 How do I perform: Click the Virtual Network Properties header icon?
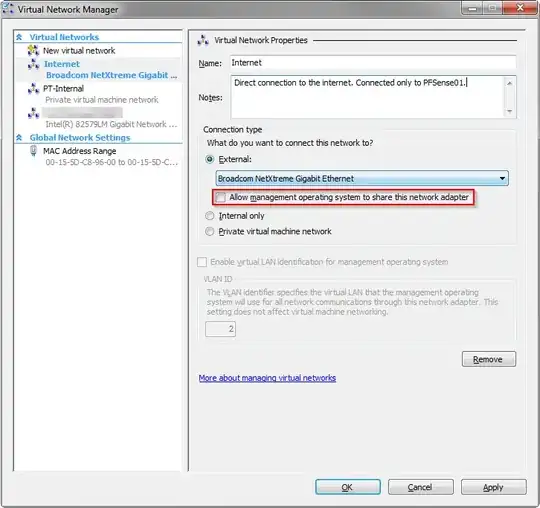click(203, 40)
